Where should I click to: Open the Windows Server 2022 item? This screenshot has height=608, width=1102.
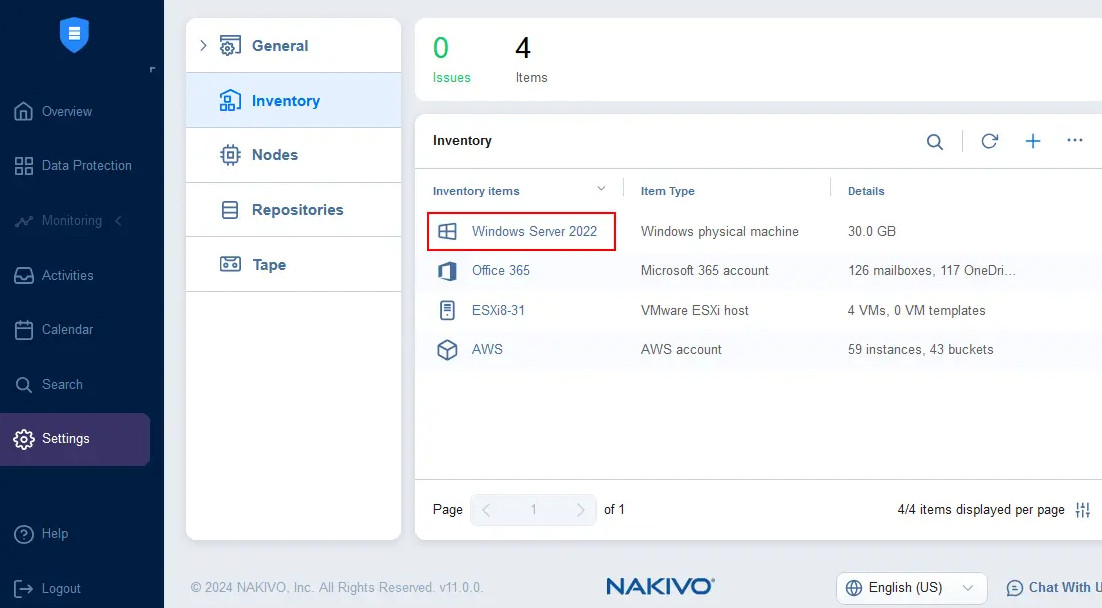click(534, 232)
